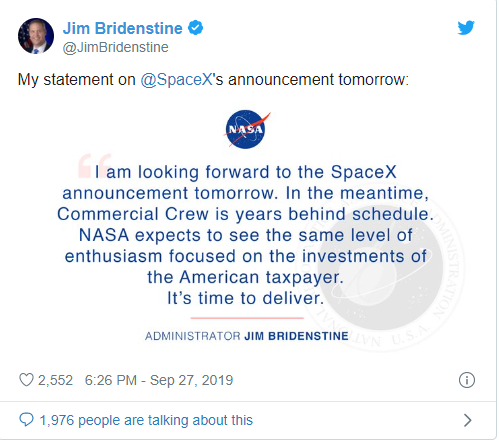Like the tweet with the heart icon
499x443 pixels.
[26, 380]
